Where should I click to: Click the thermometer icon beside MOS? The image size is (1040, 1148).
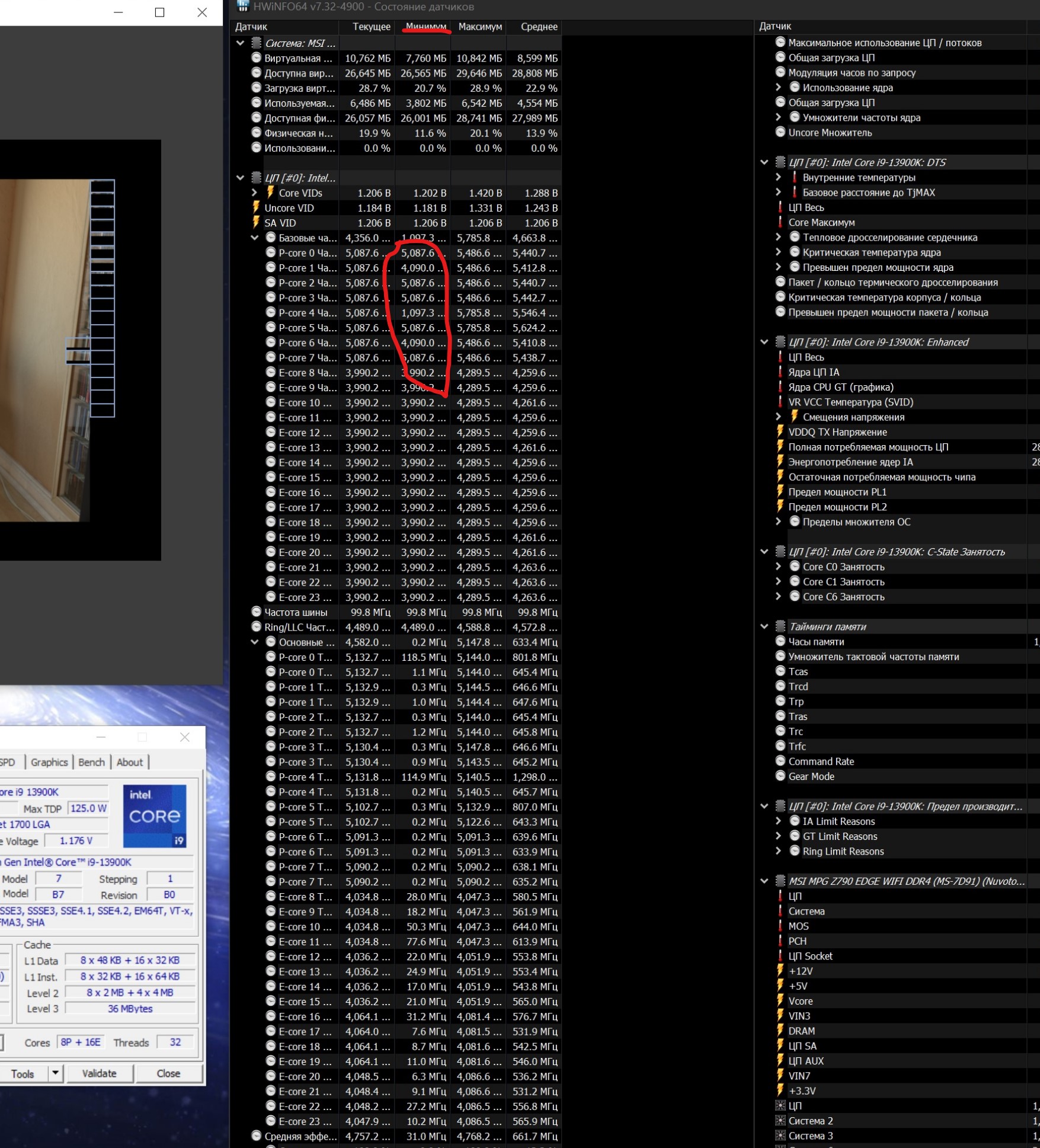click(780, 926)
